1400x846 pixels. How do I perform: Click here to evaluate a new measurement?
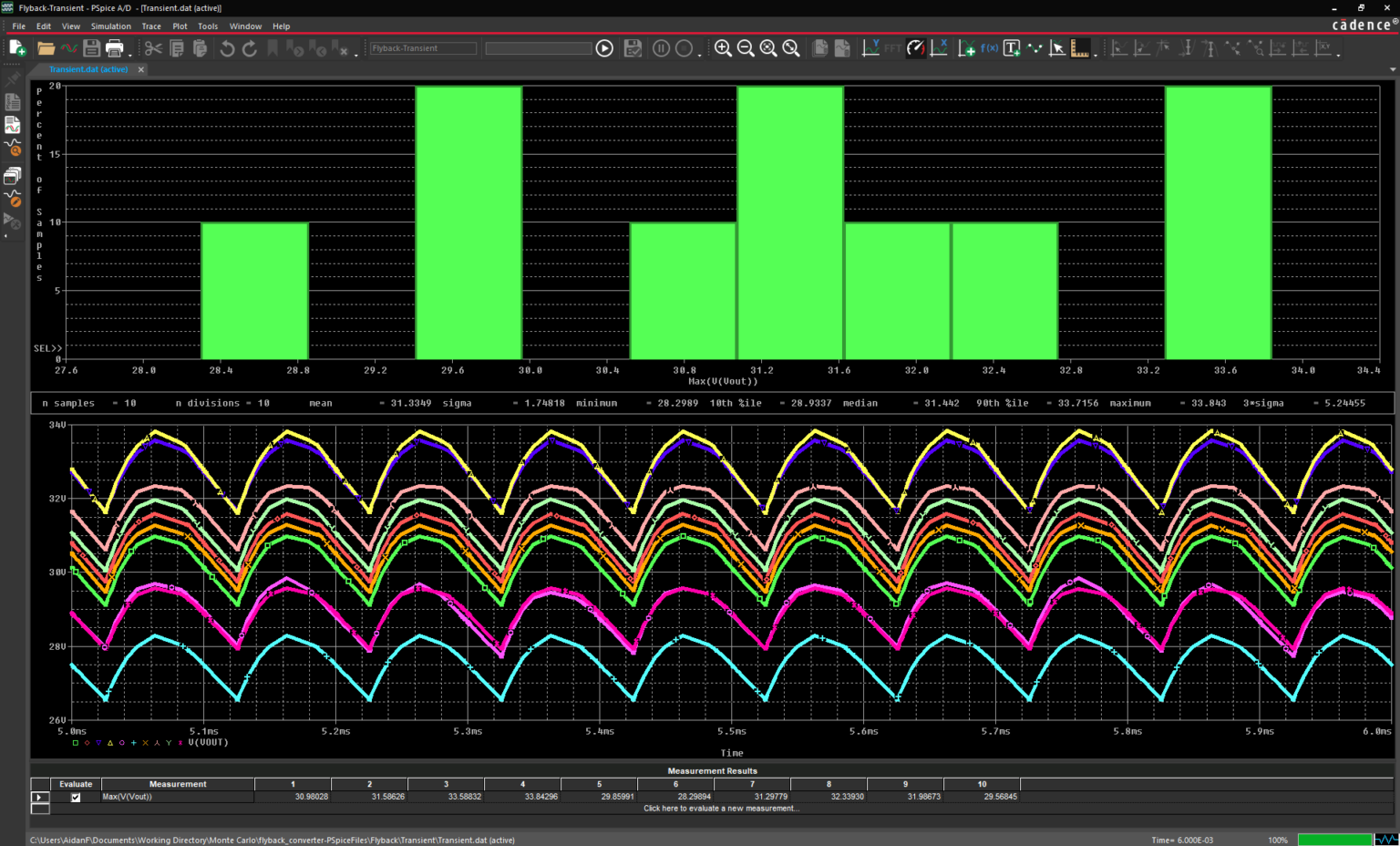pos(720,808)
